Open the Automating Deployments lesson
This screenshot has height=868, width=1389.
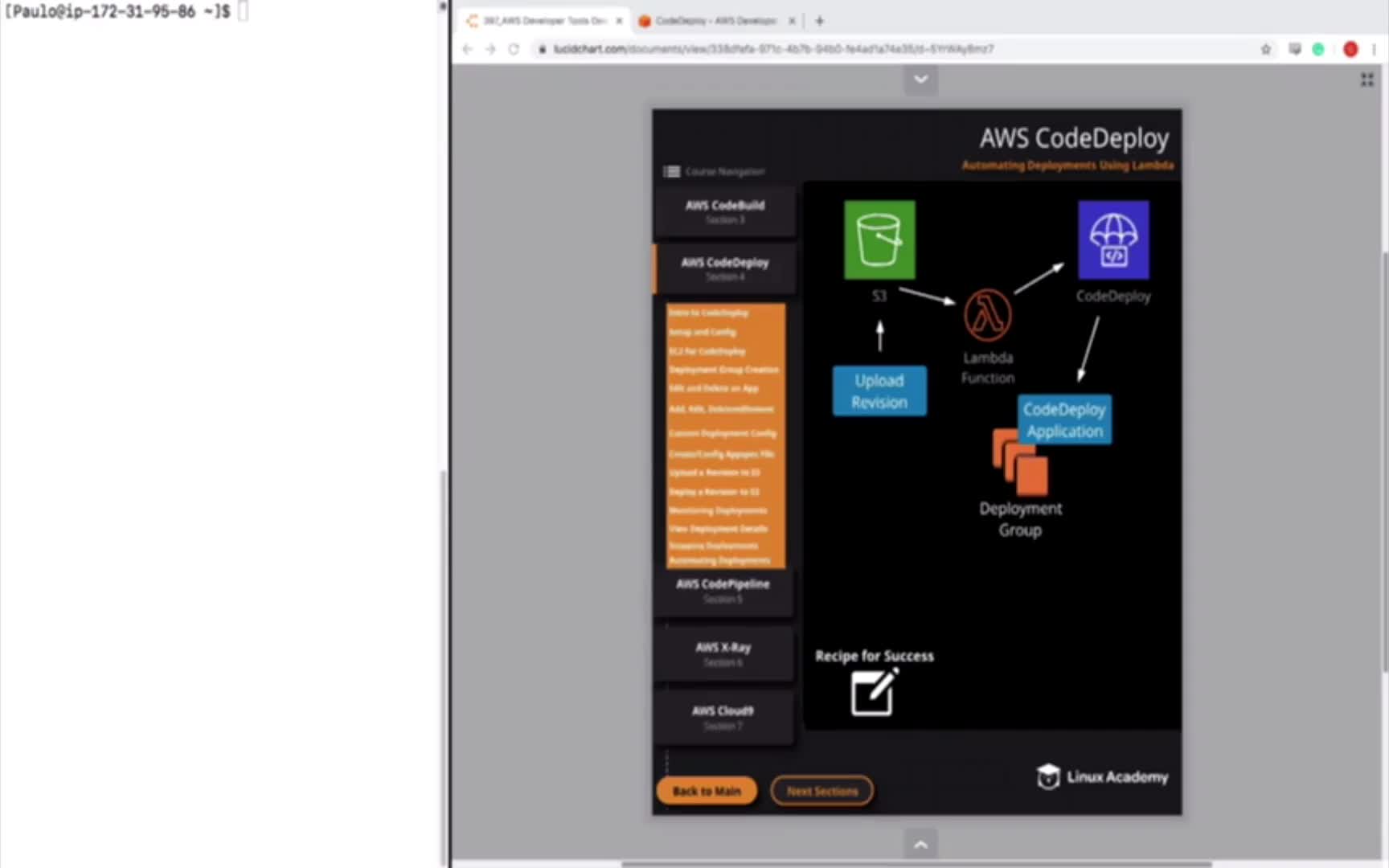pos(719,560)
